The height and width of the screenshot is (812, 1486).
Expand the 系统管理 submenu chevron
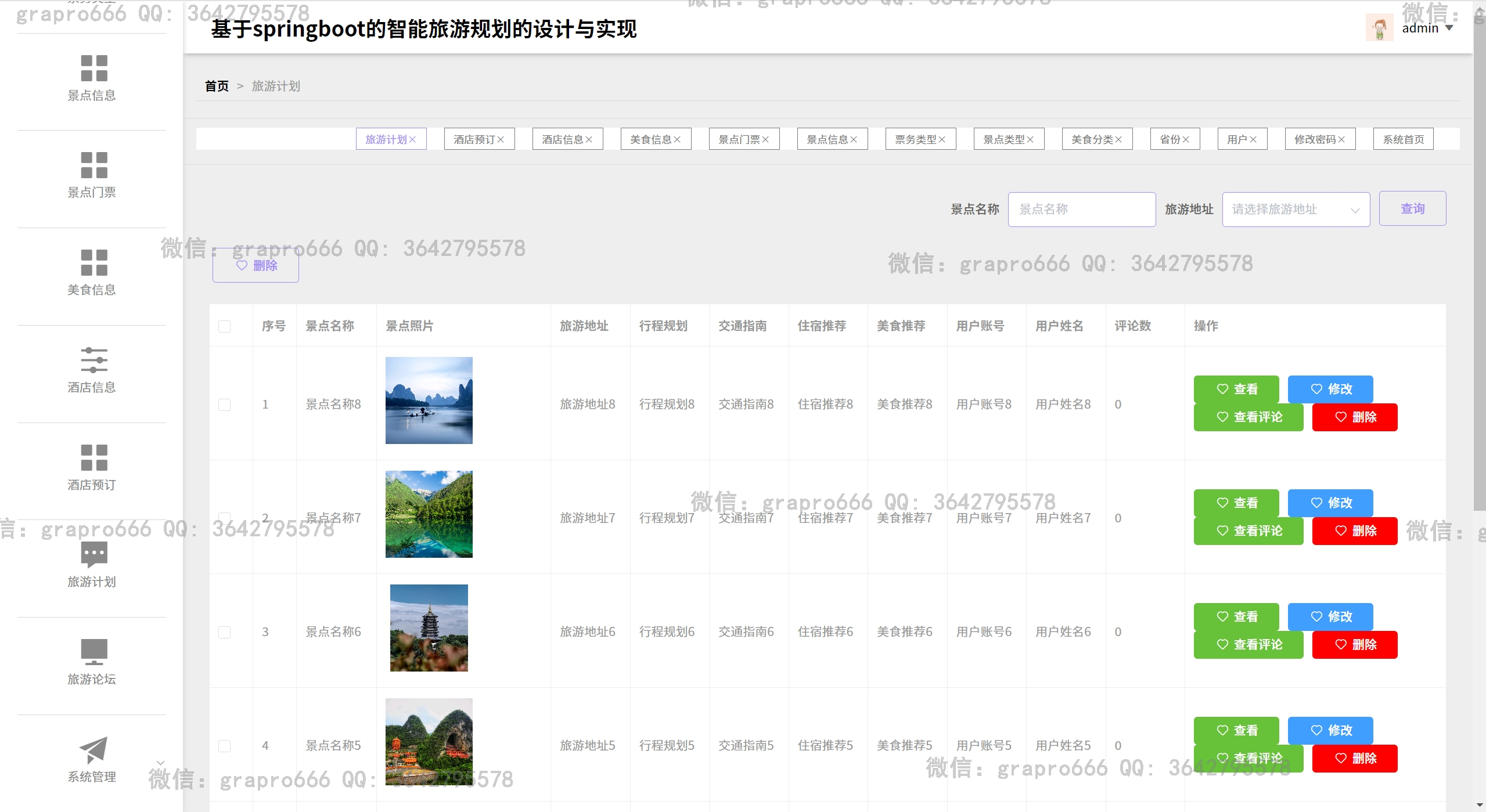pos(161,763)
